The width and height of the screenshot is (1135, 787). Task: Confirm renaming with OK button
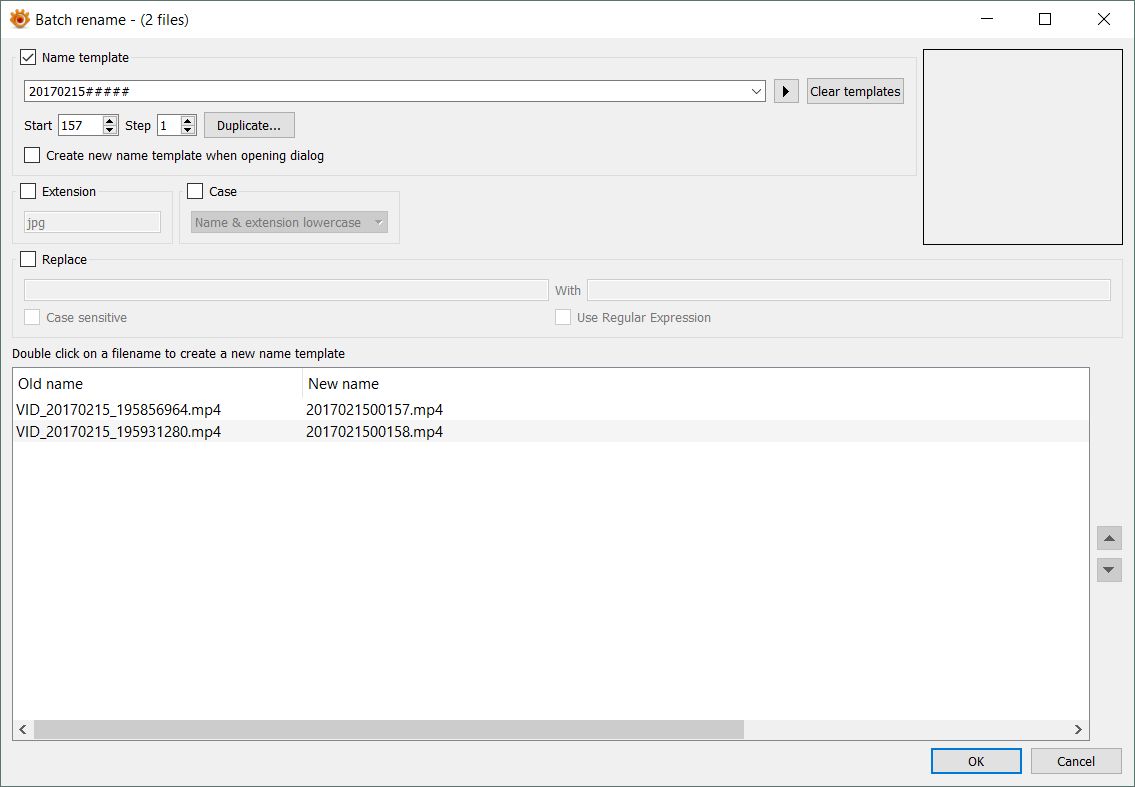(x=976, y=761)
